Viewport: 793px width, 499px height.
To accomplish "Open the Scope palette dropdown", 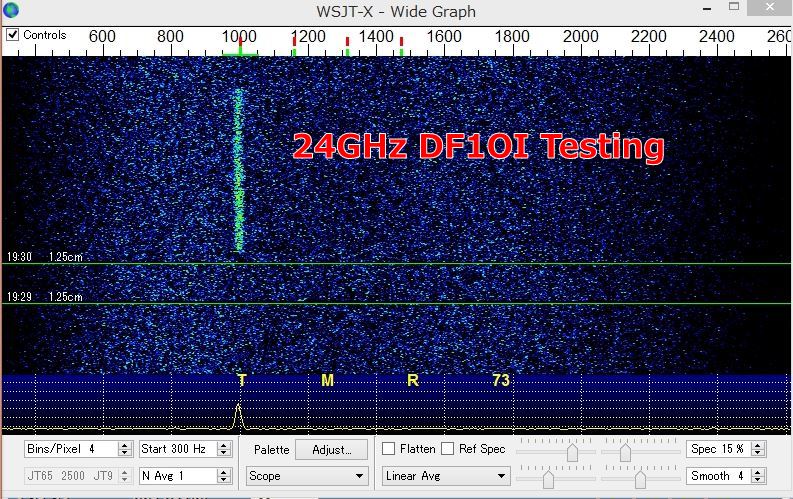I will pyautogui.click(x=307, y=476).
